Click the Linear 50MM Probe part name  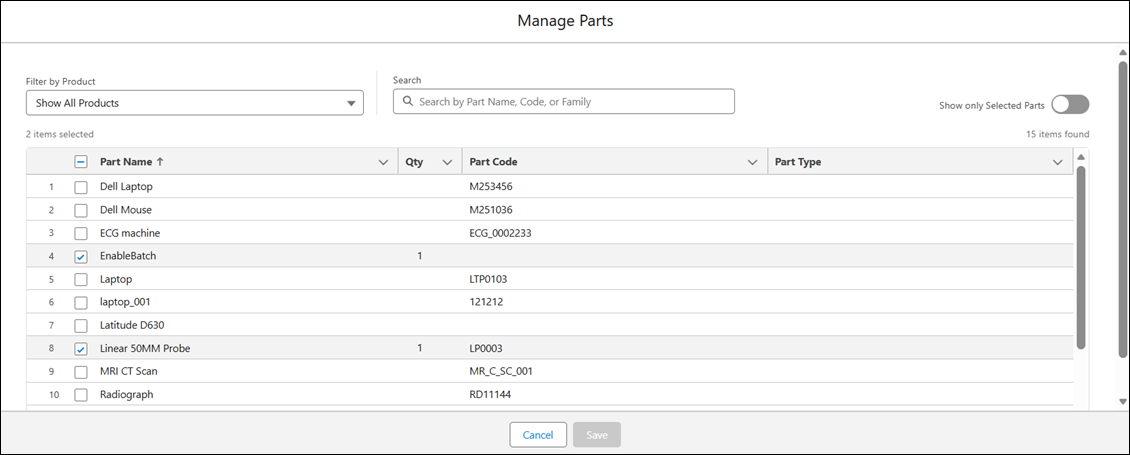pos(145,348)
